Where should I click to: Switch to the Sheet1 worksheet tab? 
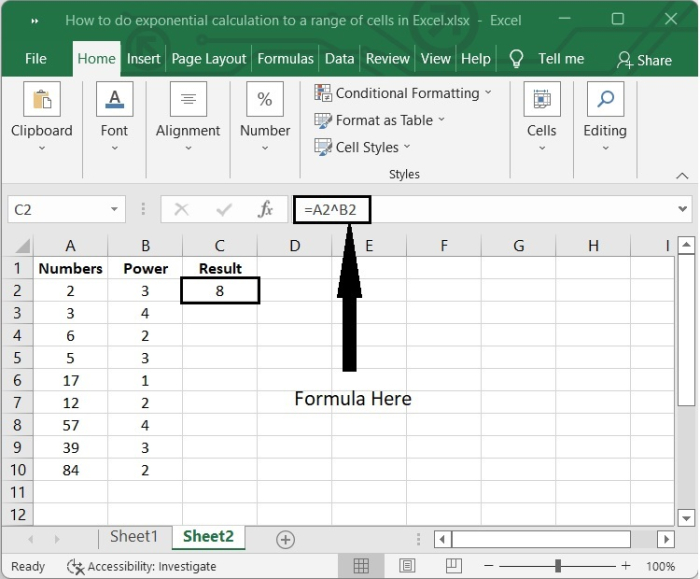click(134, 537)
